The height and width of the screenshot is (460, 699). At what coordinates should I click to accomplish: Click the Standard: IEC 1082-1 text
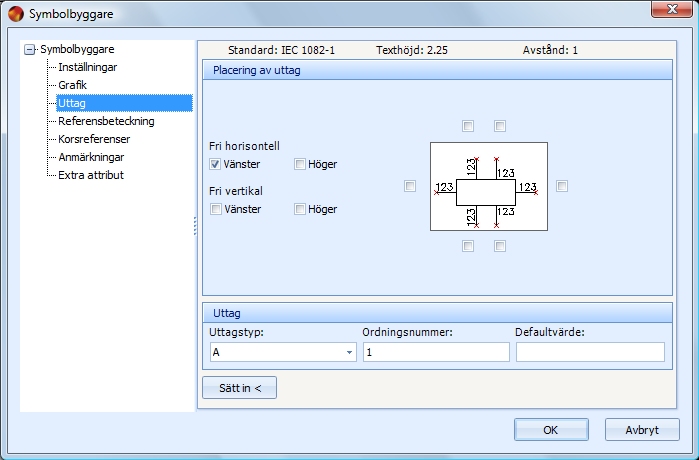(281, 50)
